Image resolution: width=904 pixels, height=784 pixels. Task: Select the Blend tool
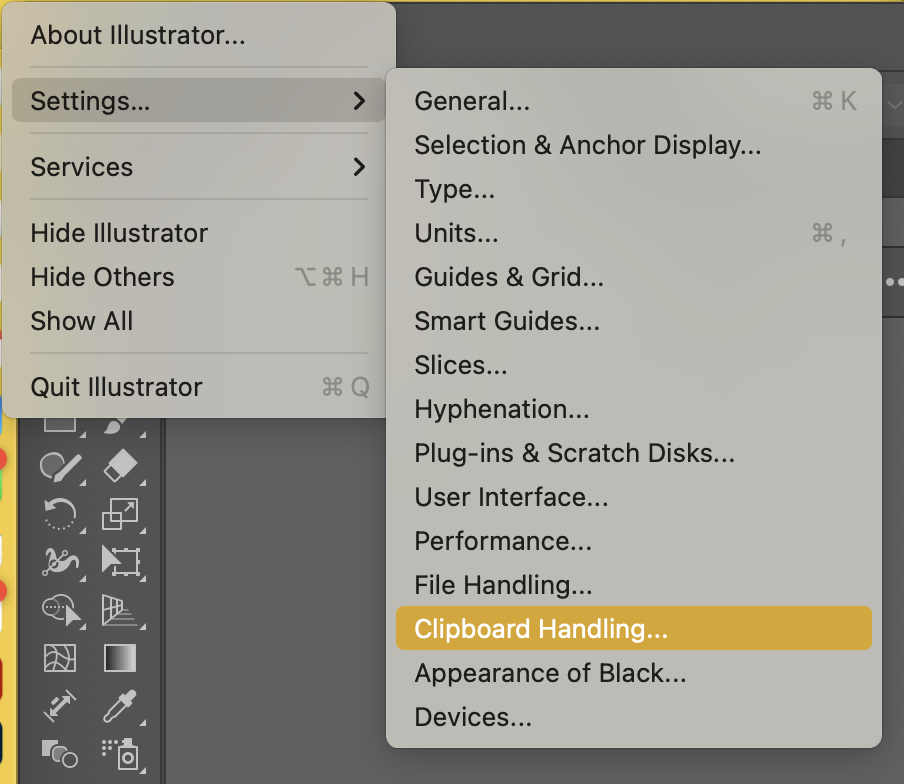click(x=60, y=753)
